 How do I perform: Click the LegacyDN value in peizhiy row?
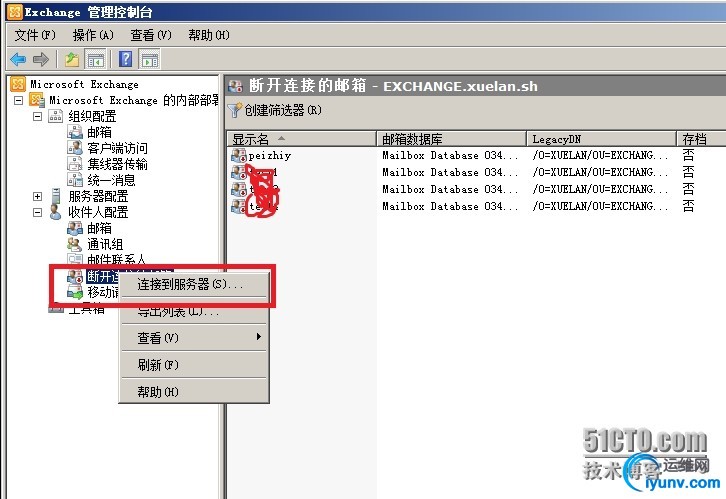600,155
